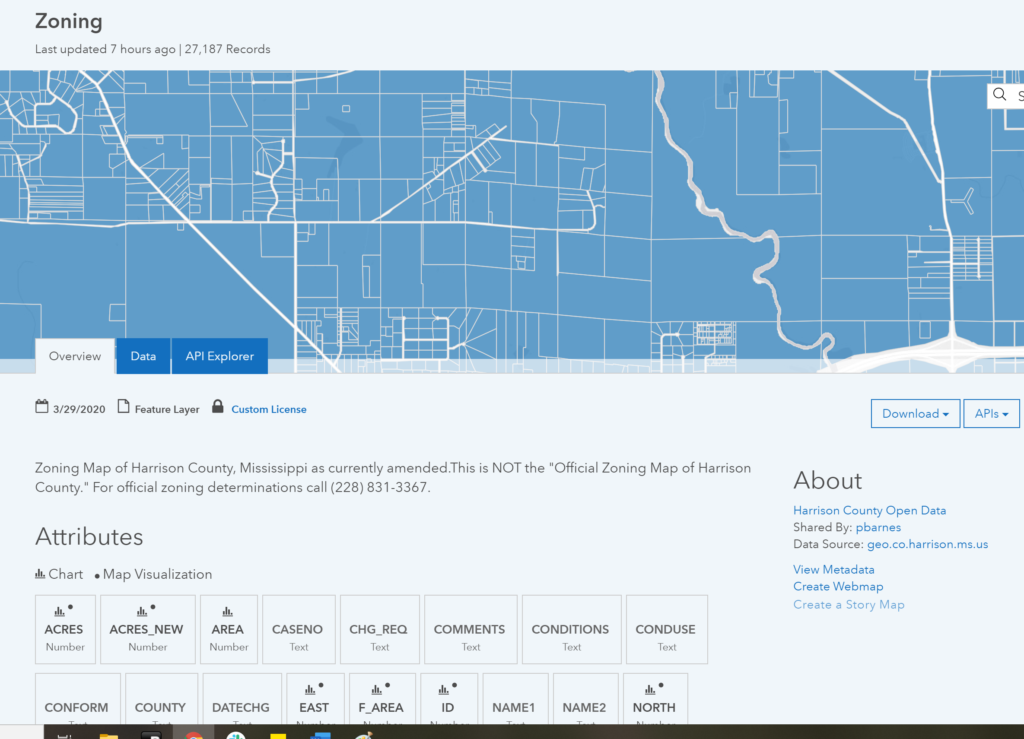Screen dimensions: 1024x739
Task: Visit Harrison County Open Data link
Action: click(869, 510)
